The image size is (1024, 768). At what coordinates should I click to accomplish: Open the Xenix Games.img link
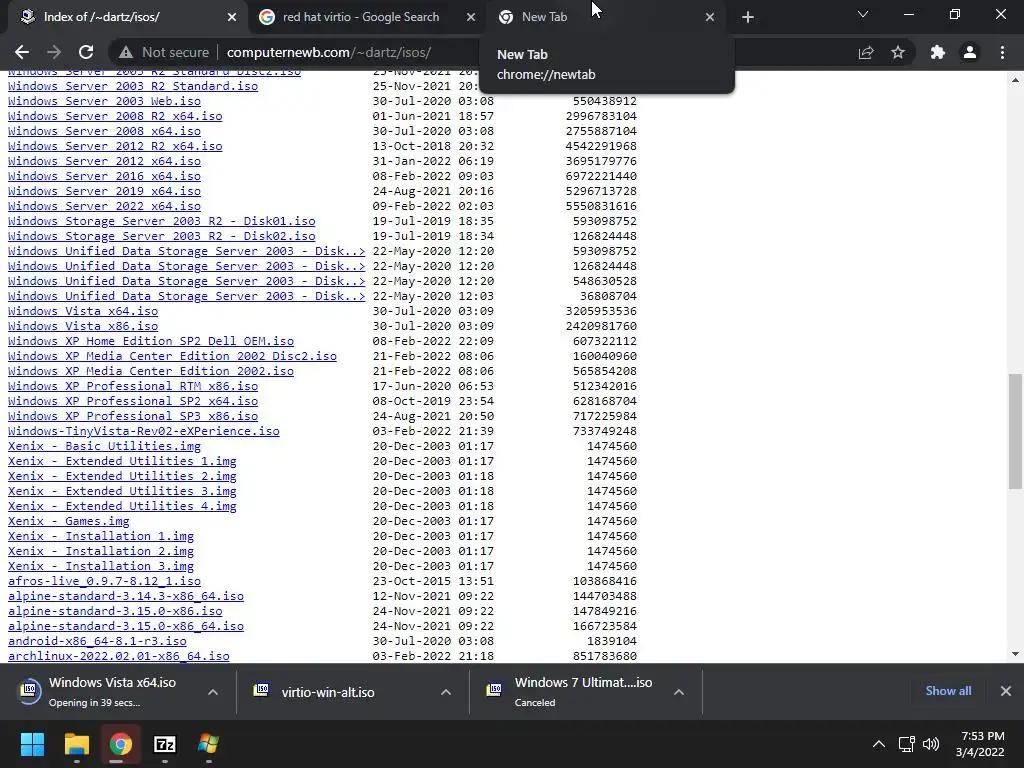pyautogui.click(x=69, y=521)
